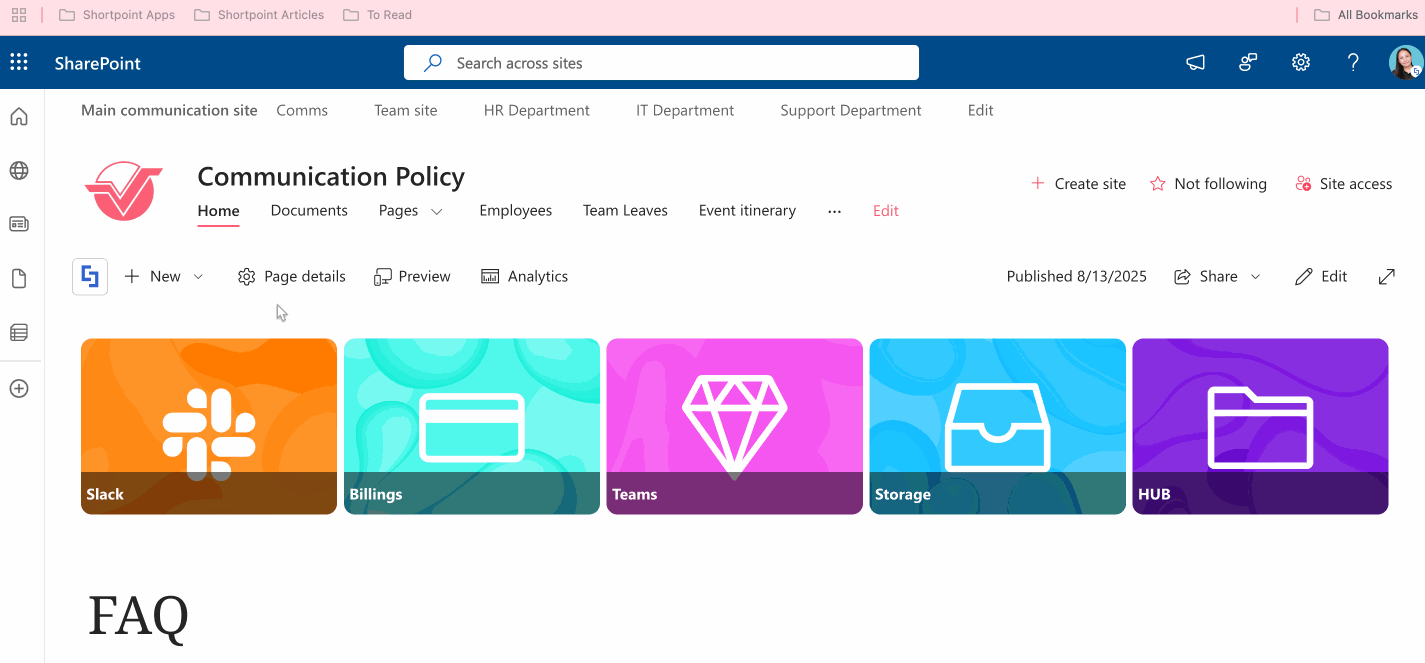Open My files page icon in sidebar
Image resolution: width=1425 pixels, height=663 pixels.
pyautogui.click(x=19, y=278)
